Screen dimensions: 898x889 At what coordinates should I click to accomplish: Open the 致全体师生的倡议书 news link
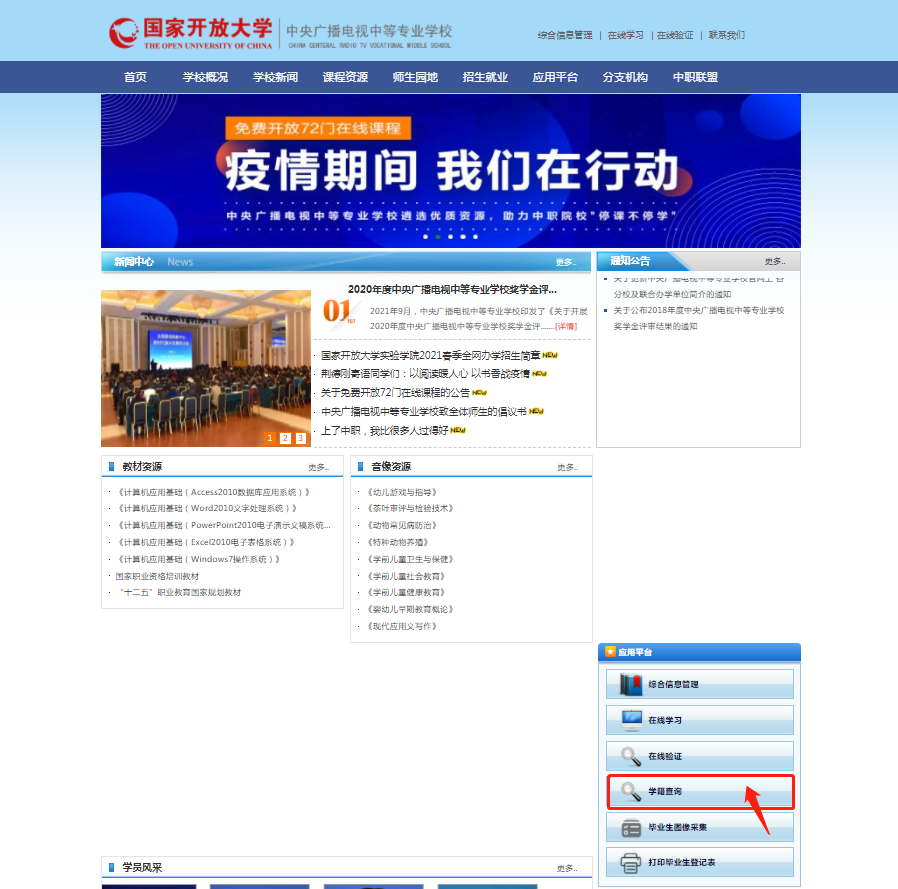[x=424, y=412]
